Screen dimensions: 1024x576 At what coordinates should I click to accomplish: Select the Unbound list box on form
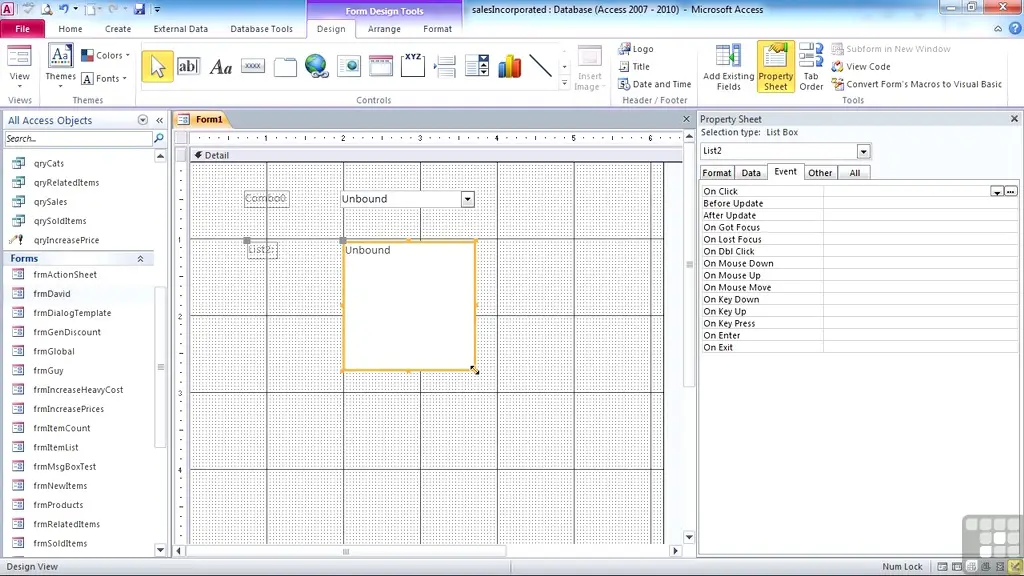409,306
